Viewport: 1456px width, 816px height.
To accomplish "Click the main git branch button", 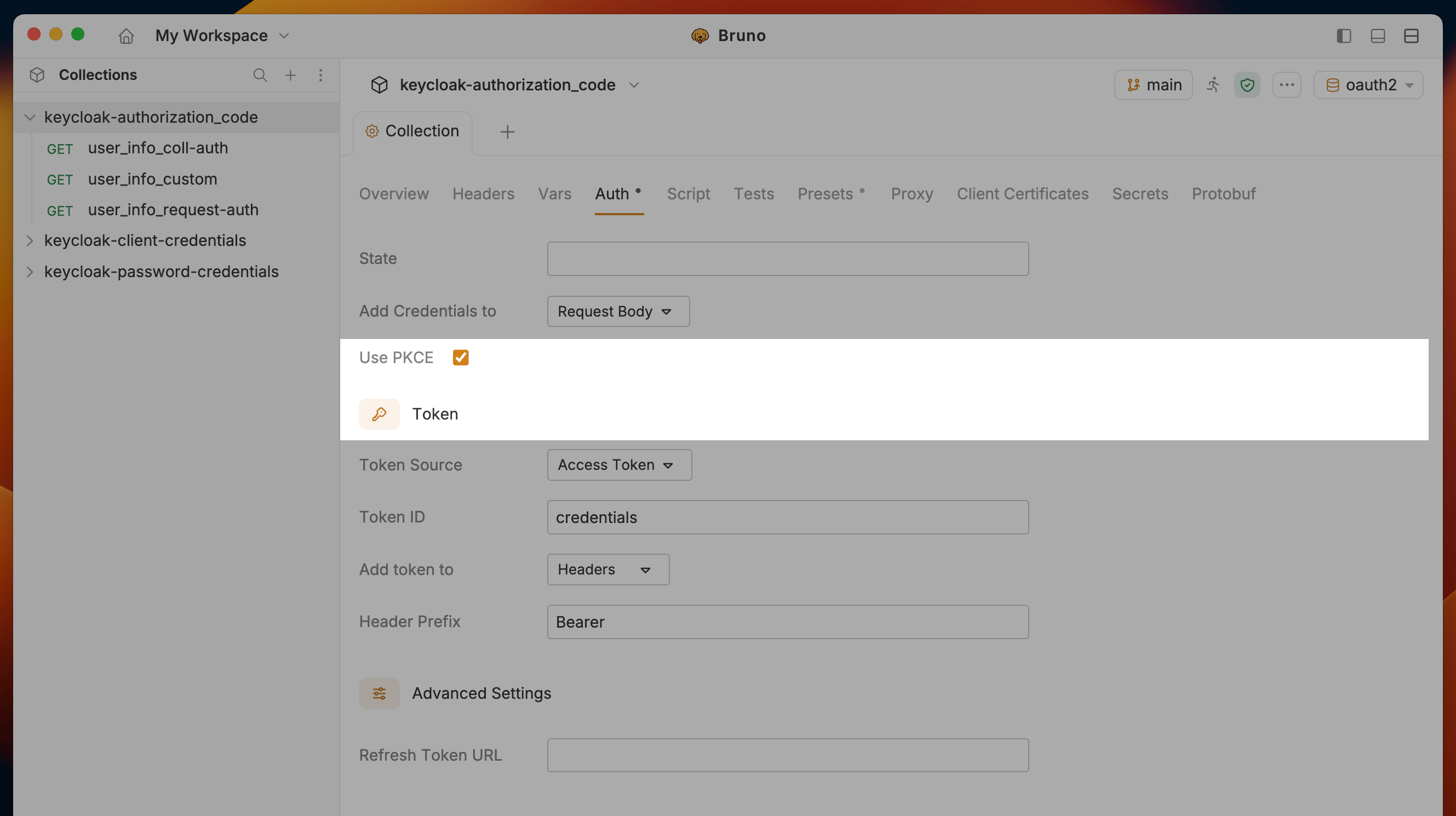I will [1153, 85].
